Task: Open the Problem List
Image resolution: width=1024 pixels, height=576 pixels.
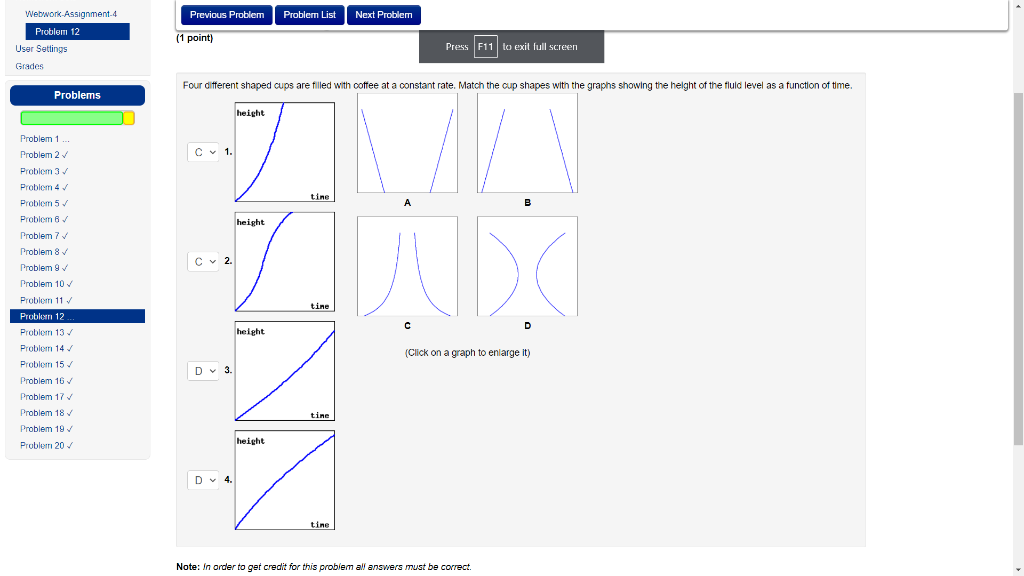Action: (309, 15)
